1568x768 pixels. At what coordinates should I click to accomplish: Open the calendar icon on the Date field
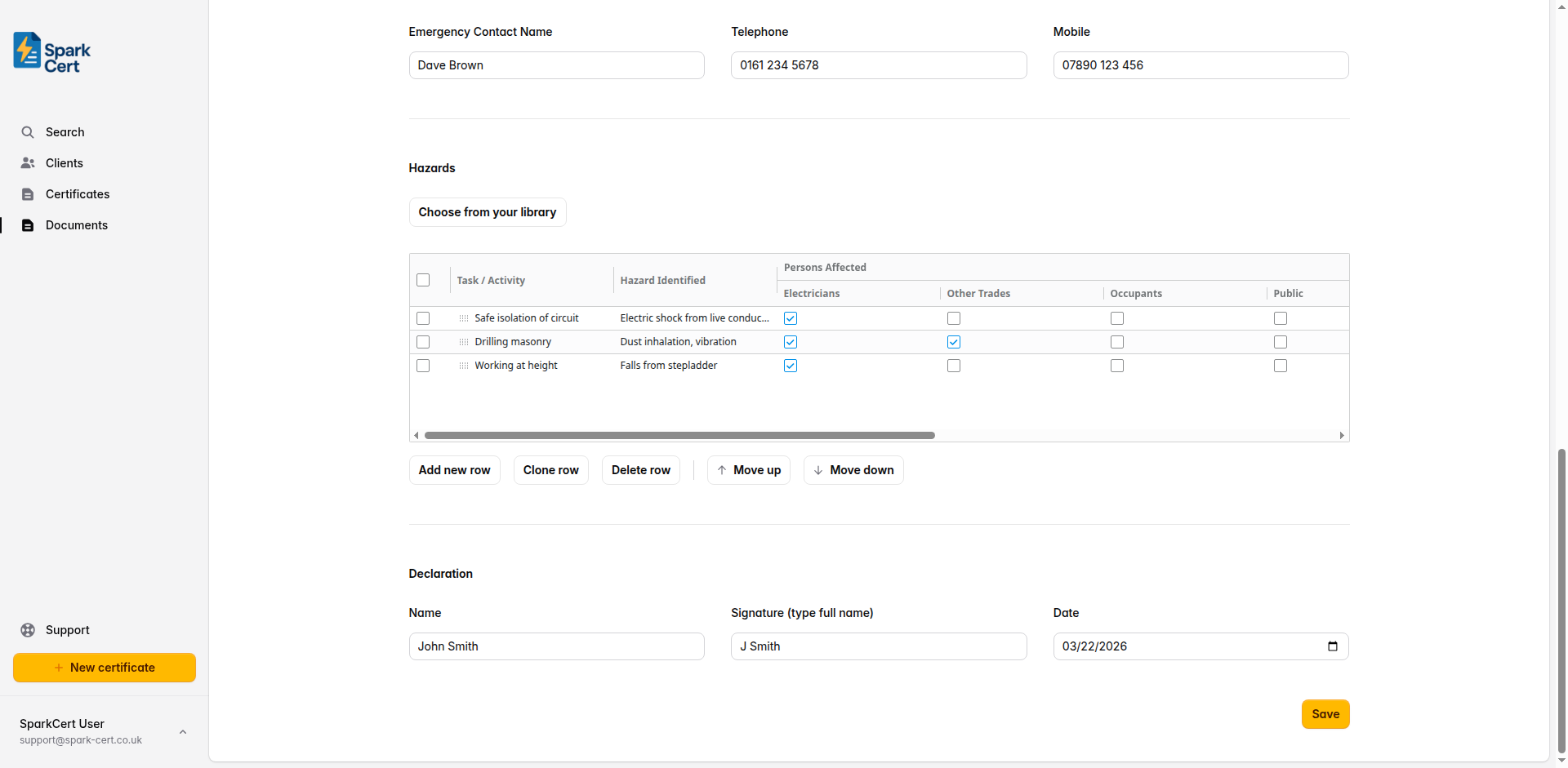[x=1333, y=646]
